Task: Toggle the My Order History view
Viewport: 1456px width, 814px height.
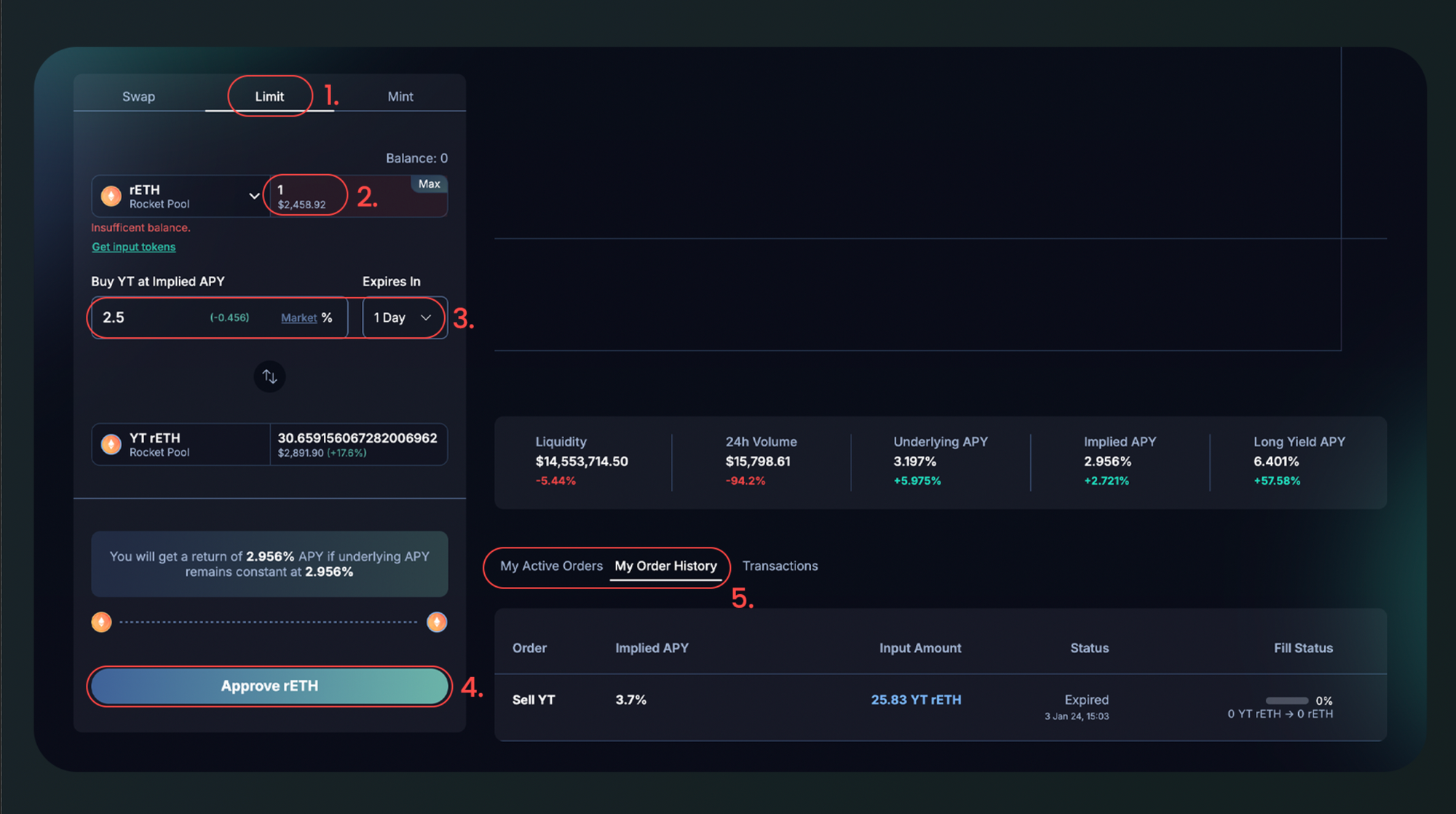Action: (x=666, y=566)
